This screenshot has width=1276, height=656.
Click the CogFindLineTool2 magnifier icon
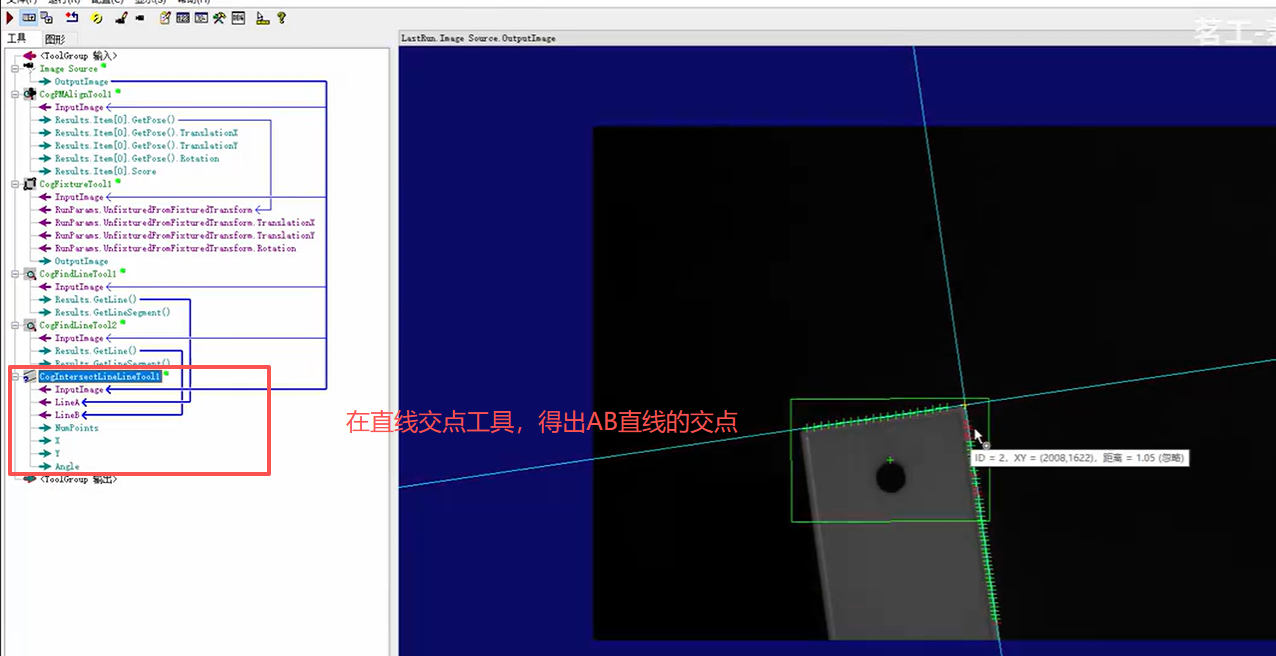pyautogui.click(x=29, y=325)
